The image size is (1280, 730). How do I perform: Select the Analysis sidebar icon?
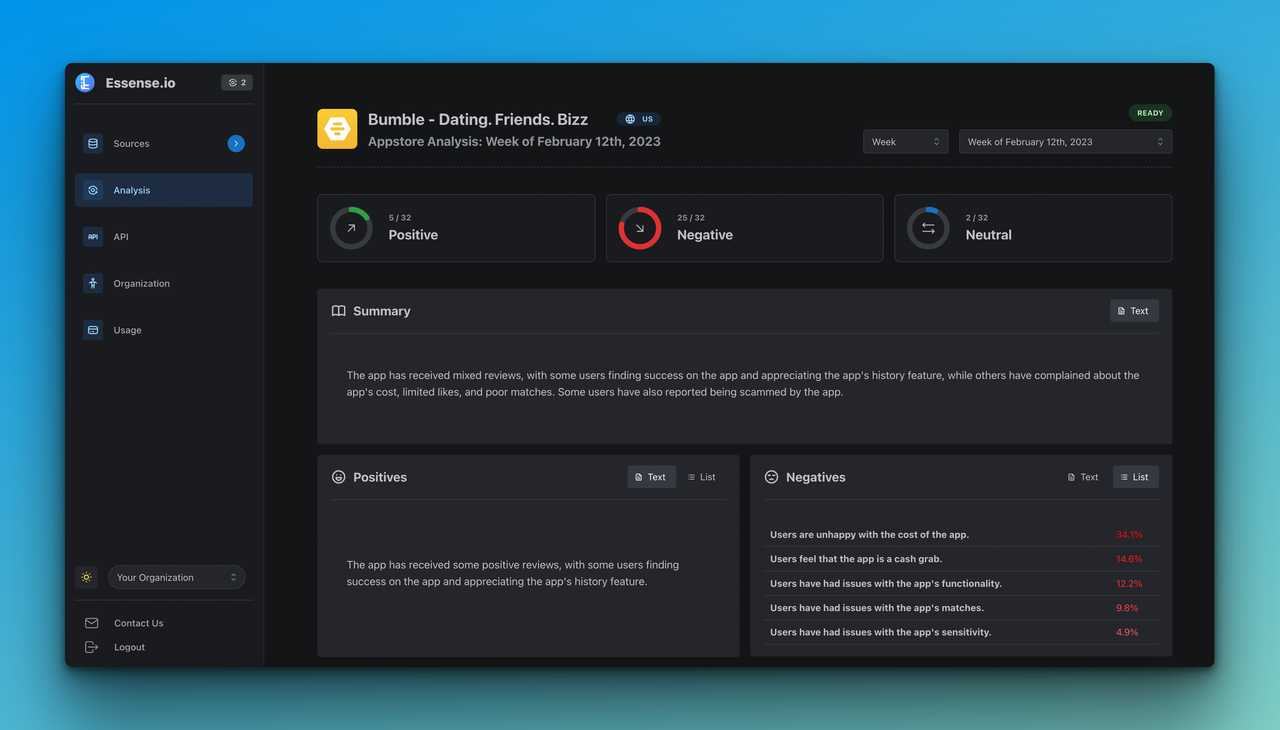pos(93,190)
